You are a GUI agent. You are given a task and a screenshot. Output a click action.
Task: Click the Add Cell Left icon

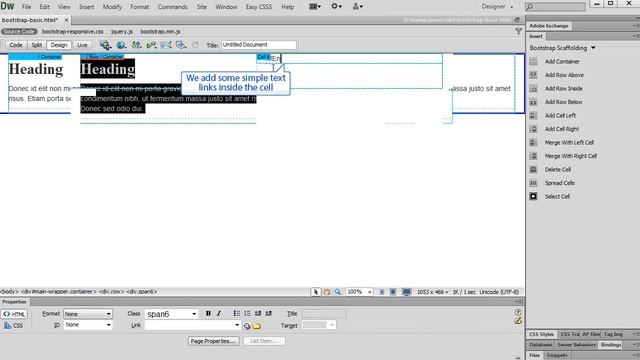[x=533, y=116]
